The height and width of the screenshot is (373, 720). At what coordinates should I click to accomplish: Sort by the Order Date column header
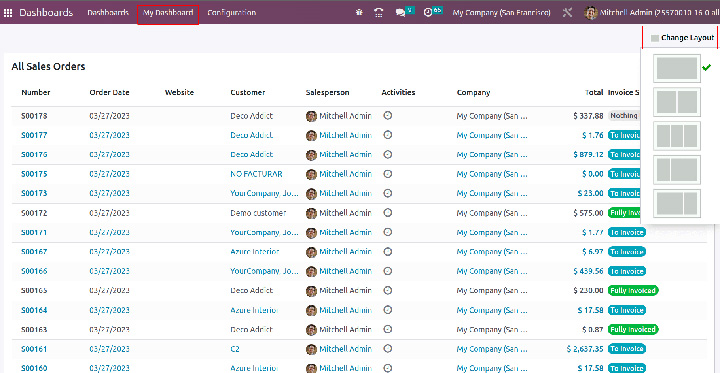[x=109, y=92]
